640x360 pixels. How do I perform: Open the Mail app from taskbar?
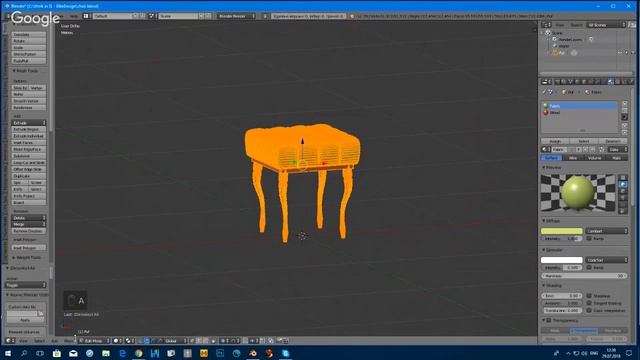73,353
